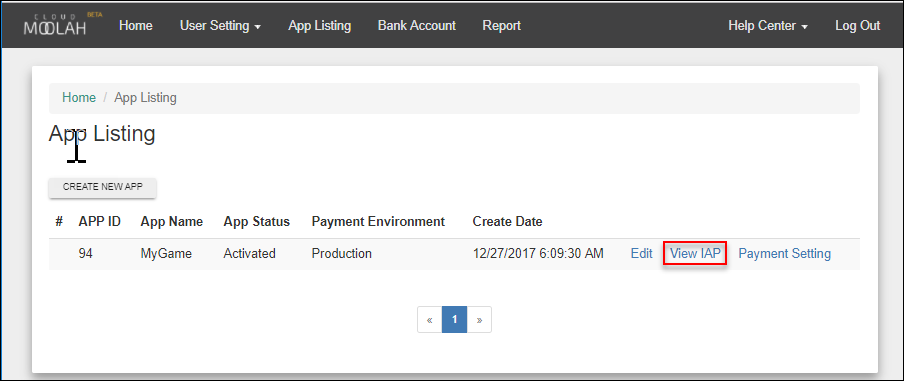Screen dimensions: 904x381
Task: Click the Create Date column header
Action: tap(507, 222)
